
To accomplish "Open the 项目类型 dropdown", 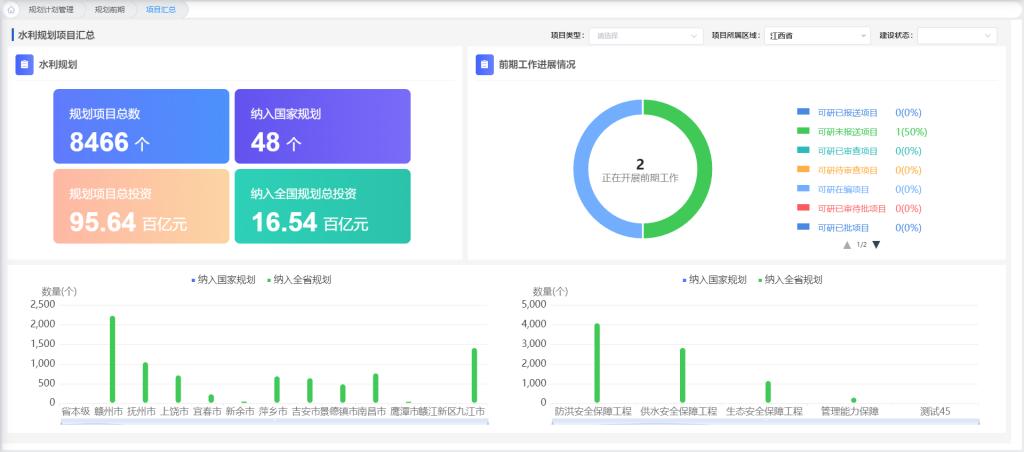I will coord(646,36).
